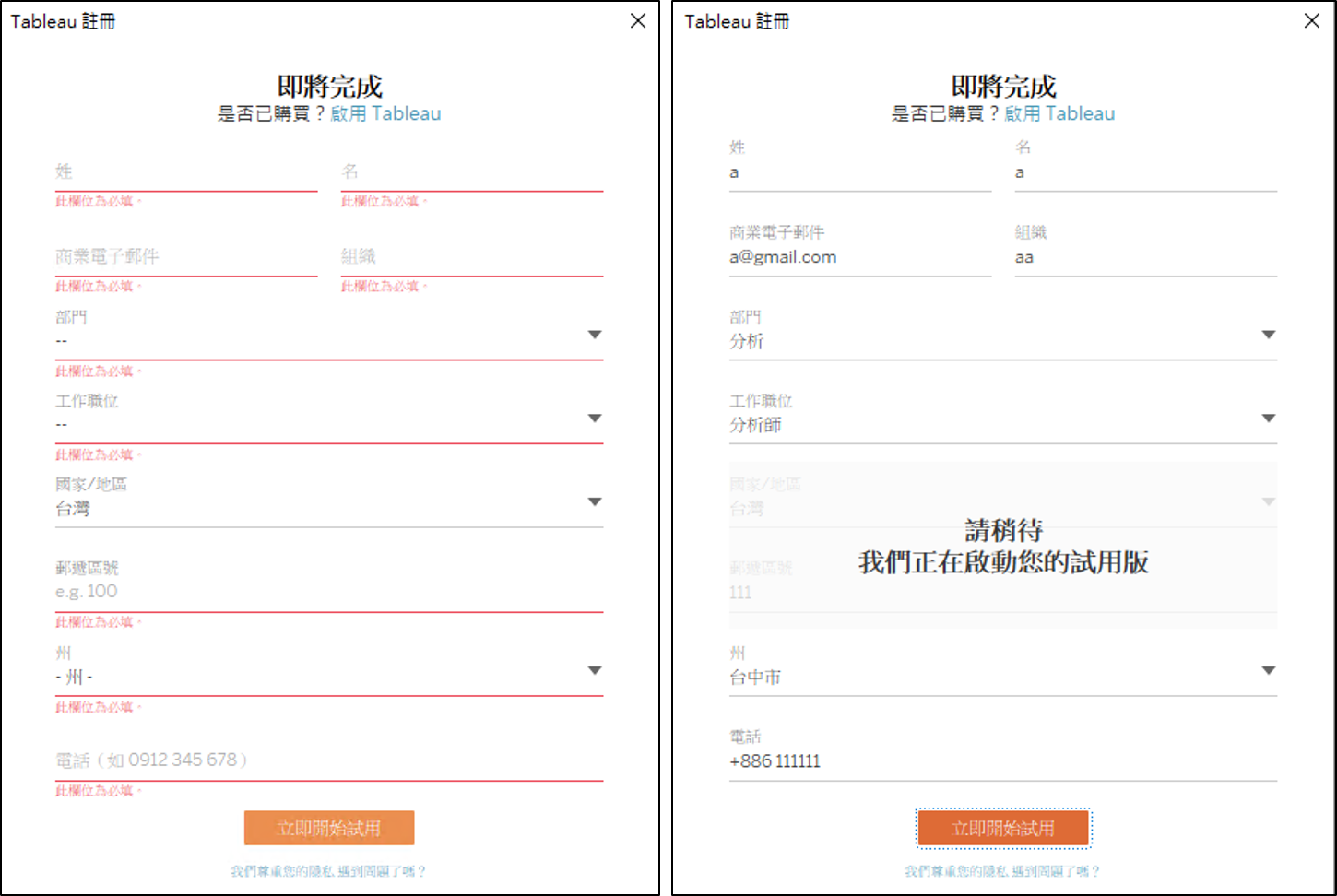Click required error under 商業電子郵件 field
The width and height of the screenshot is (1337, 896).
[99, 286]
